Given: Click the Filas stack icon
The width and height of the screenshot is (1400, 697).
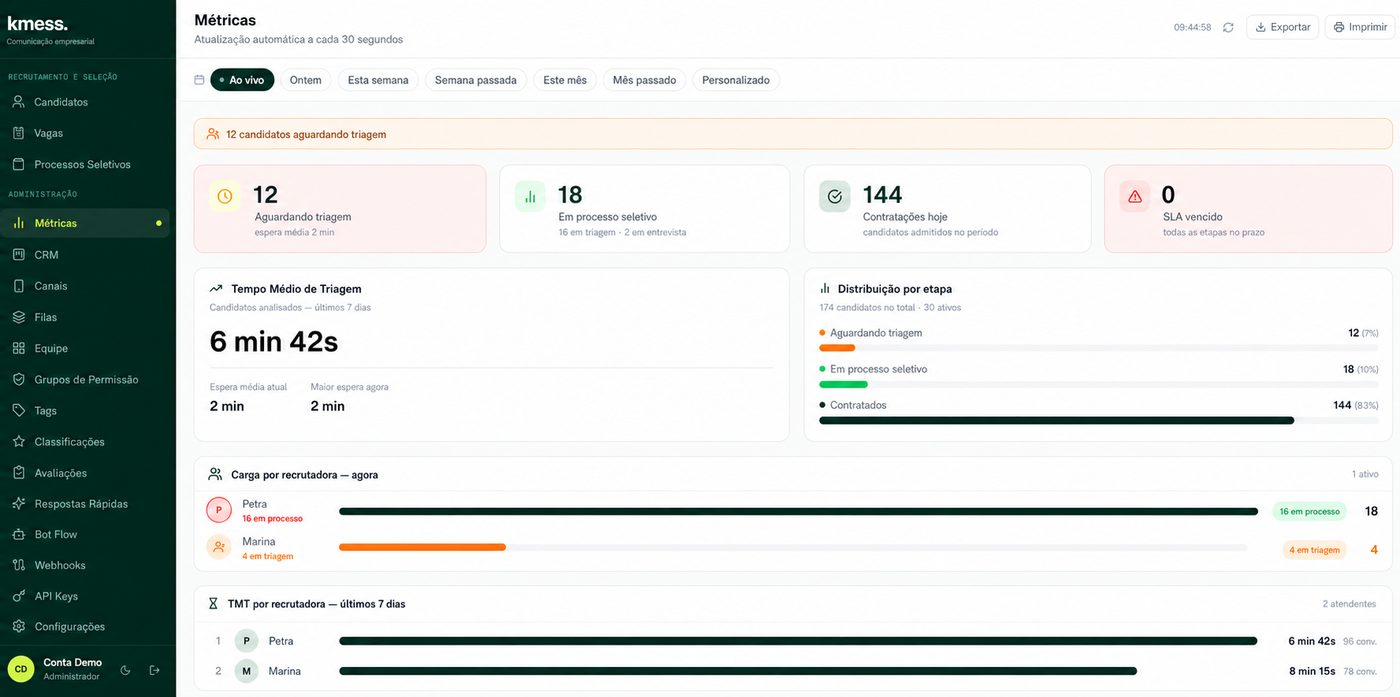Looking at the screenshot, I should point(18,317).
